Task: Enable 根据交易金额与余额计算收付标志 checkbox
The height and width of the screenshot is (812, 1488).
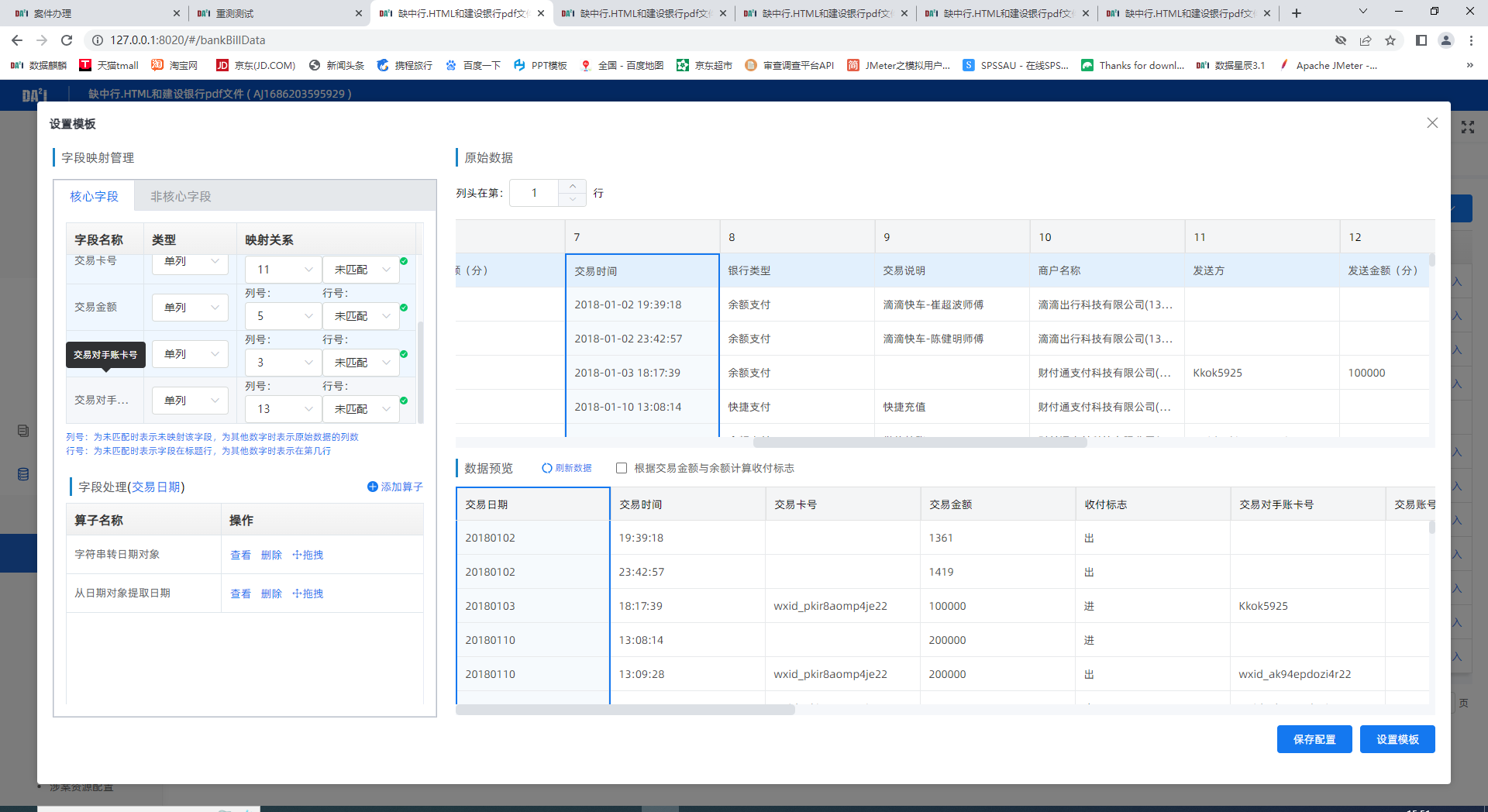Action: 622,468
